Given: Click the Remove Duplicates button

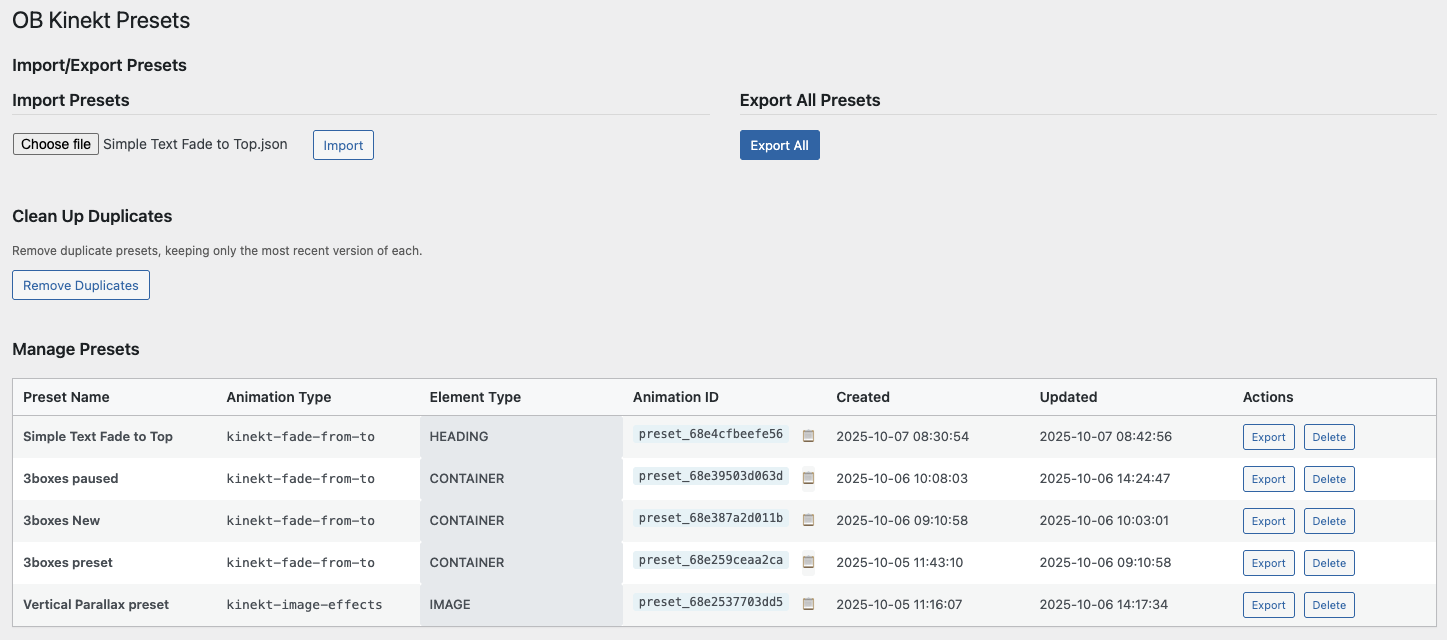Looking at the screenshot, I should tap(81, 285).
